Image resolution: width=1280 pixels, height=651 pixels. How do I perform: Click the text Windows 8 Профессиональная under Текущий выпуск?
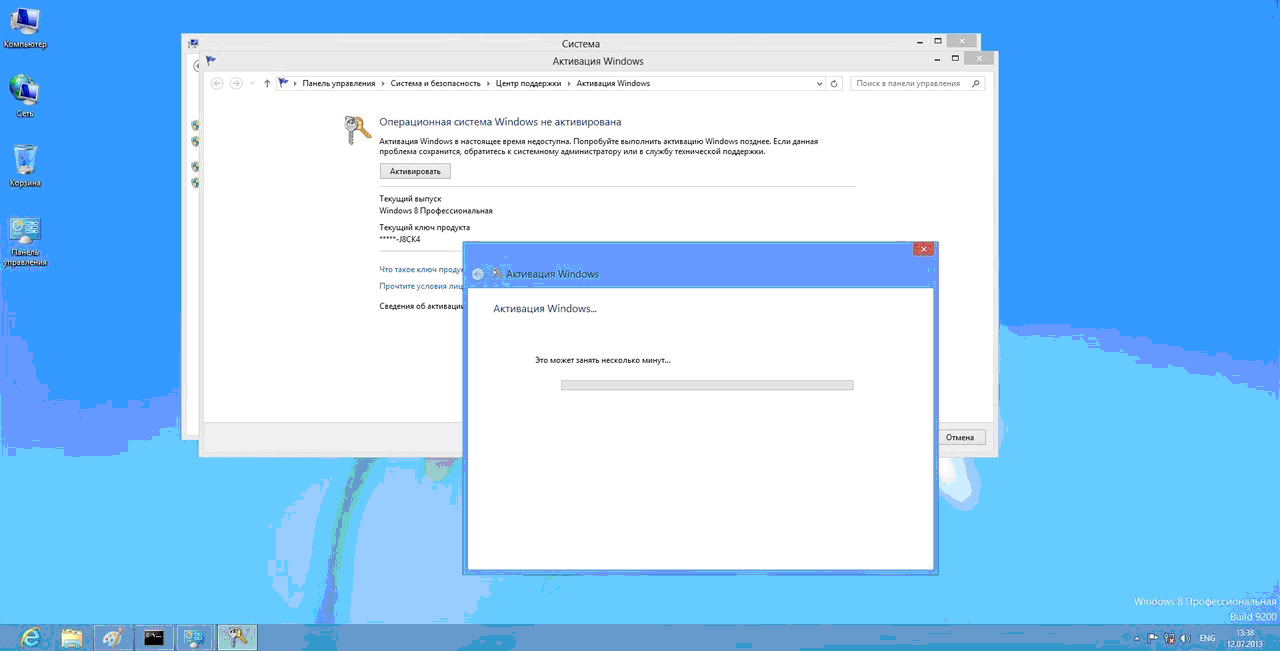click(436, 211)
